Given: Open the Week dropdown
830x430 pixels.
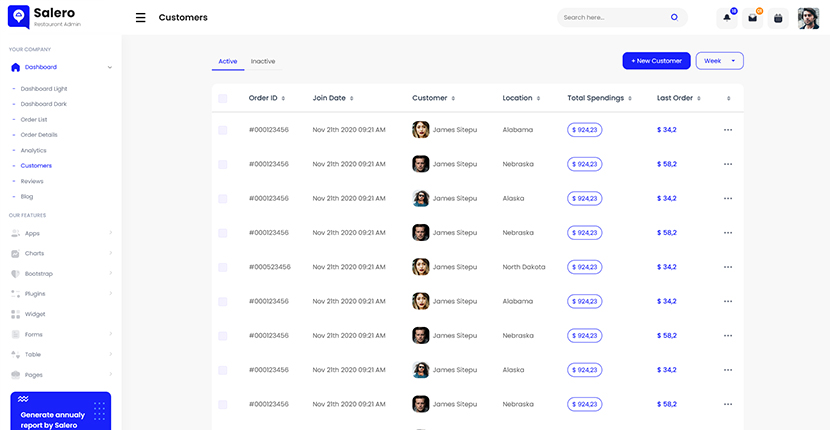Looking at the screenshot, I should (x=719, y=61).
